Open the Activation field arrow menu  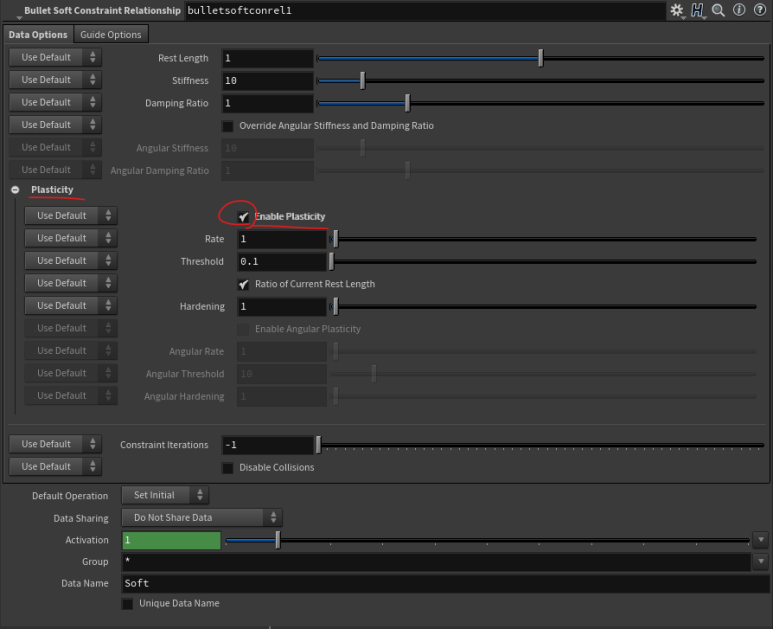[761, 540]
